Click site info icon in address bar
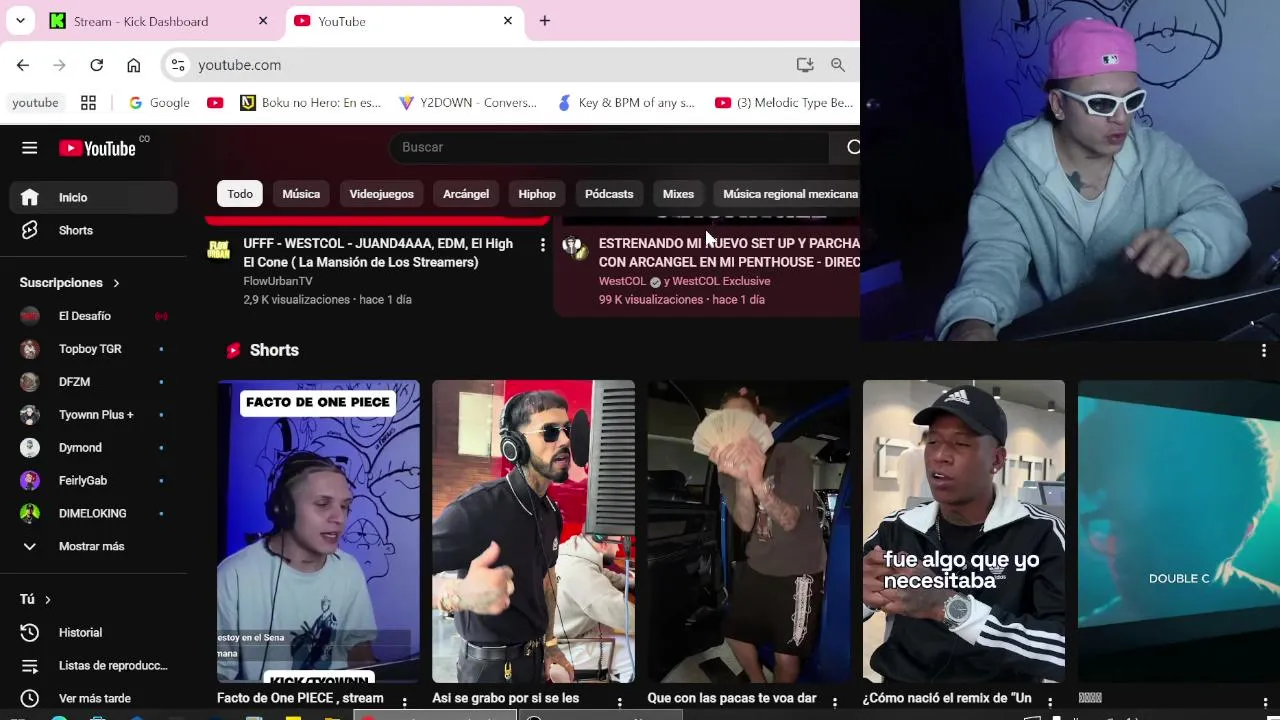1280x720 pixels. coord(177,65)
